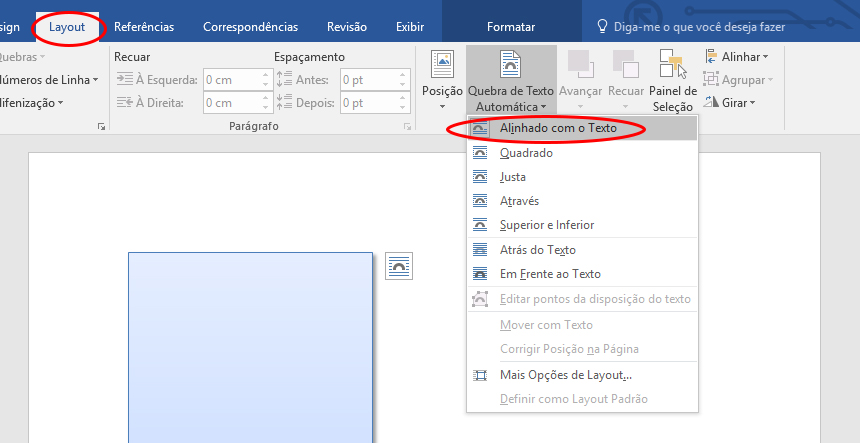Click the Alinhado com o Texto icon
Screen dimensions: 860x443
[x=480, y=128]
